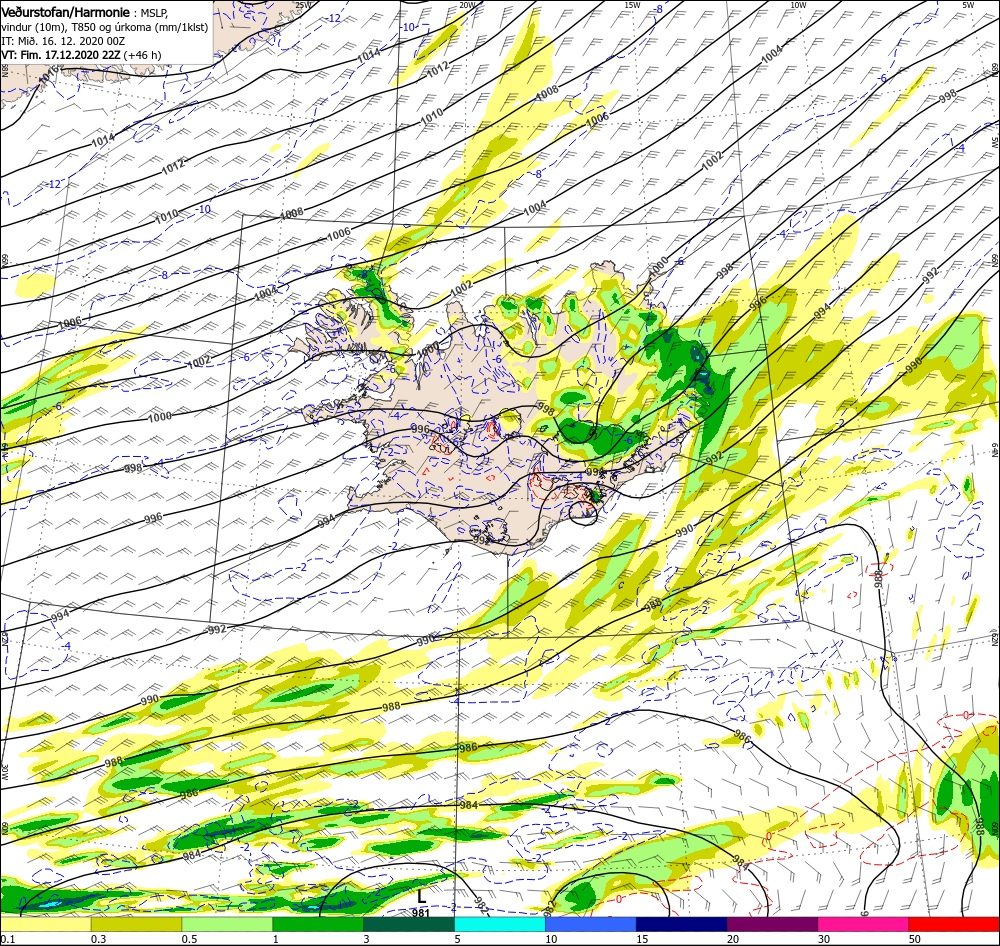The width and height of the screenshot is (1000, 946).
Task: Click the '25W' longitude label at top
Action: [x=303, y=5]
